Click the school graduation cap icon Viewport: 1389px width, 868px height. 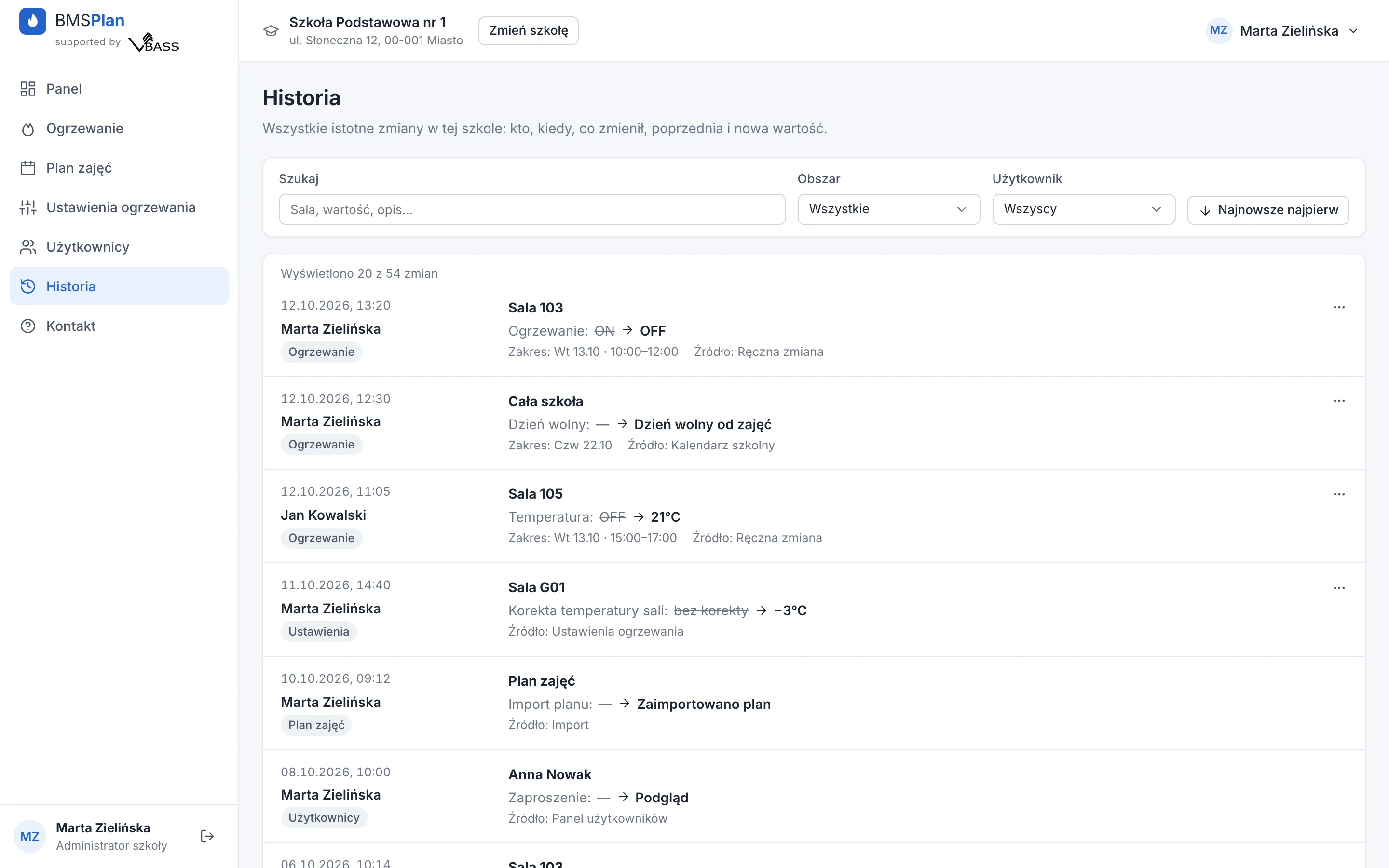(271, 30)
